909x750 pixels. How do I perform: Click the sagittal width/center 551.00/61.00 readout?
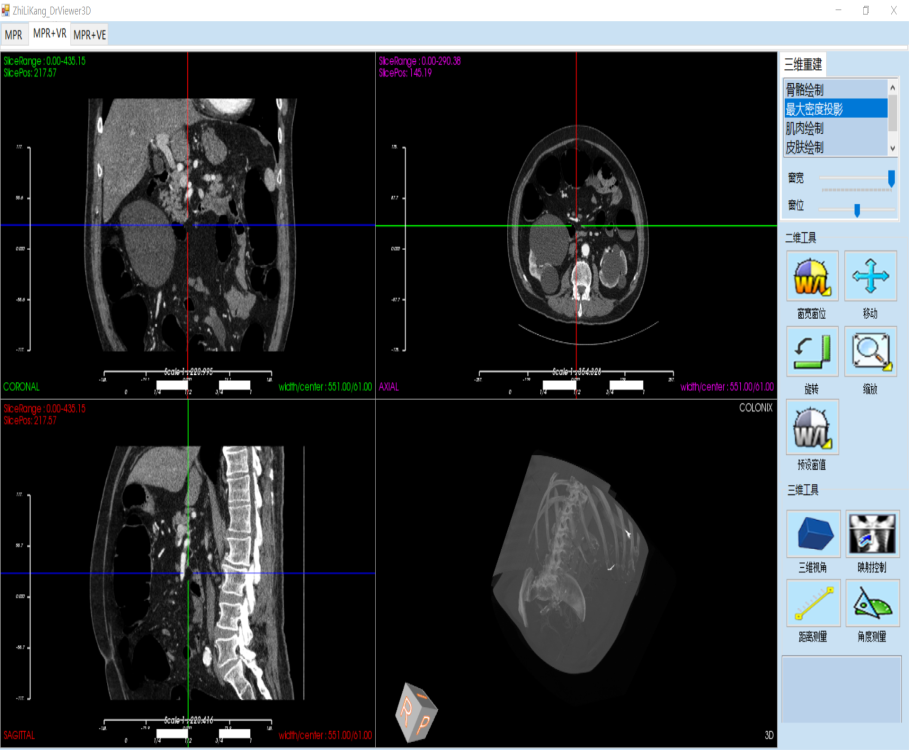coord(325,735)
